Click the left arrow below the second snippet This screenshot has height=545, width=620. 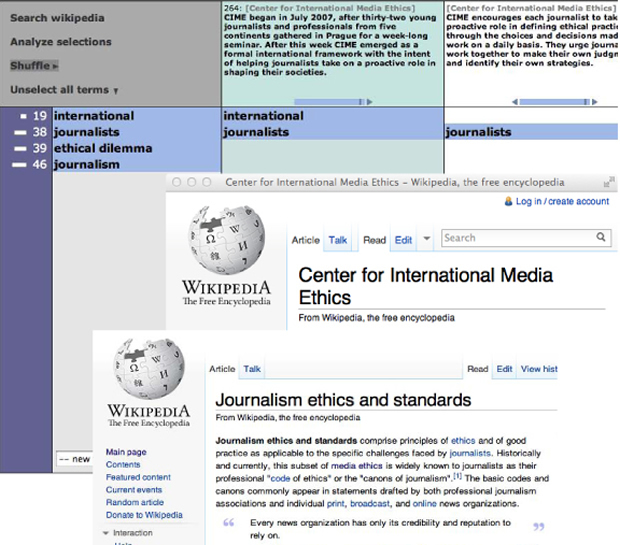[514, 102]
